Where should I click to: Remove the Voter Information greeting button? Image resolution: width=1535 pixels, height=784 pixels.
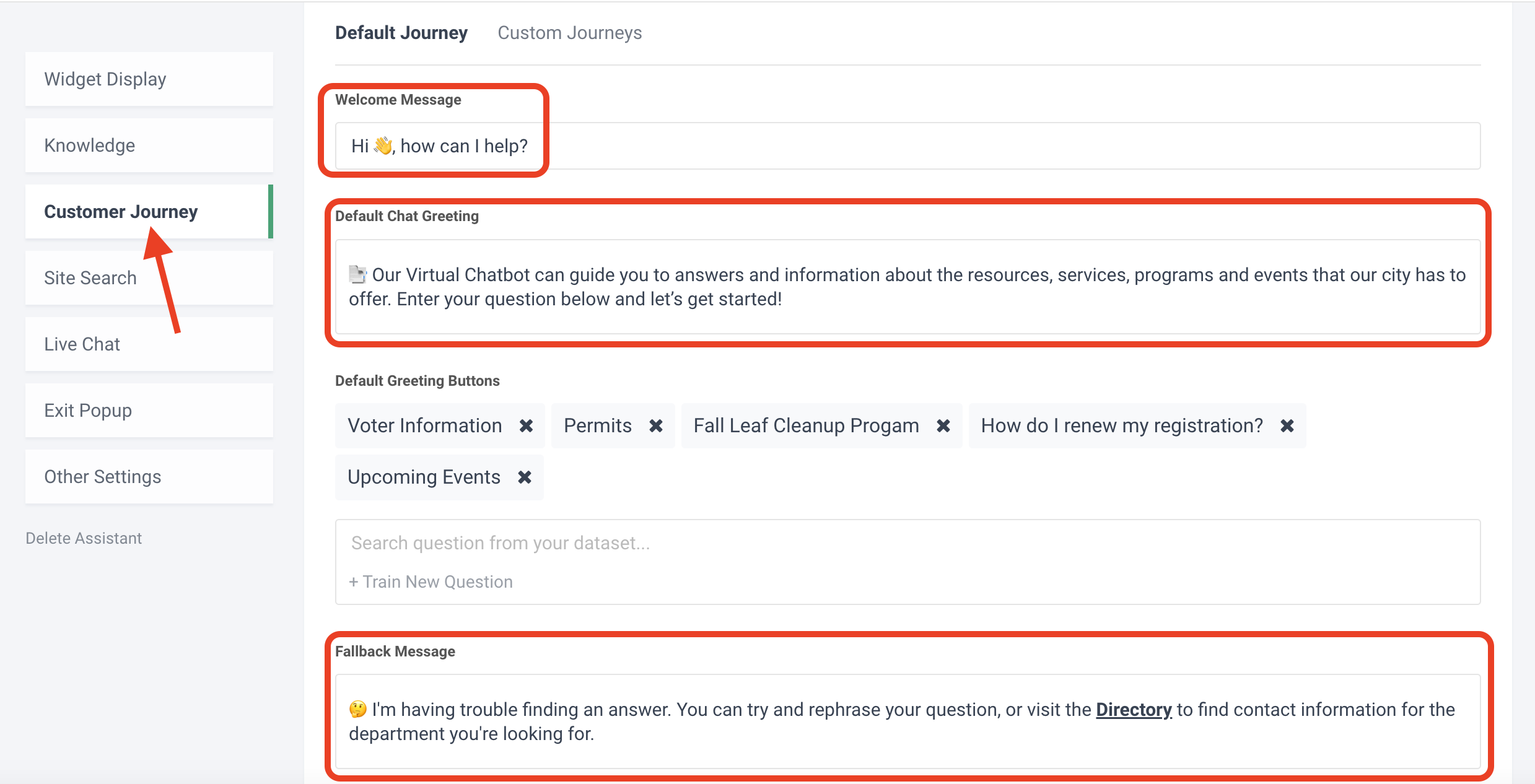coord(526,426)
